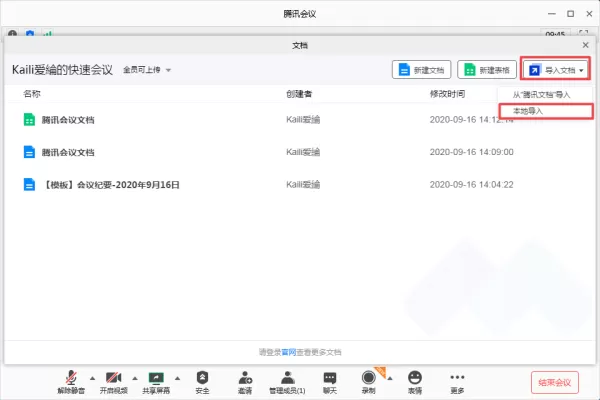Start meeting recording
Screen dimensions: 600x400
click(368, 382)
